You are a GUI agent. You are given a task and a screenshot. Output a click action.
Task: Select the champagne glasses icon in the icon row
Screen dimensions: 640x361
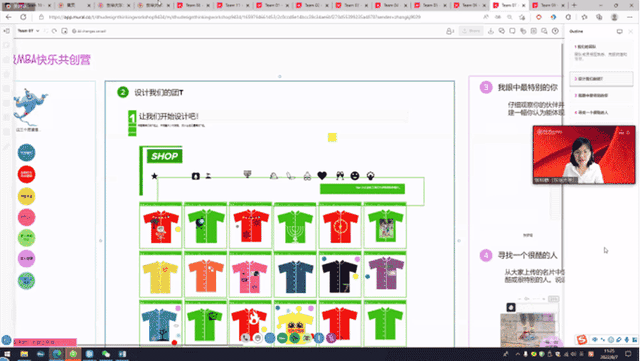tap(340, 176)
